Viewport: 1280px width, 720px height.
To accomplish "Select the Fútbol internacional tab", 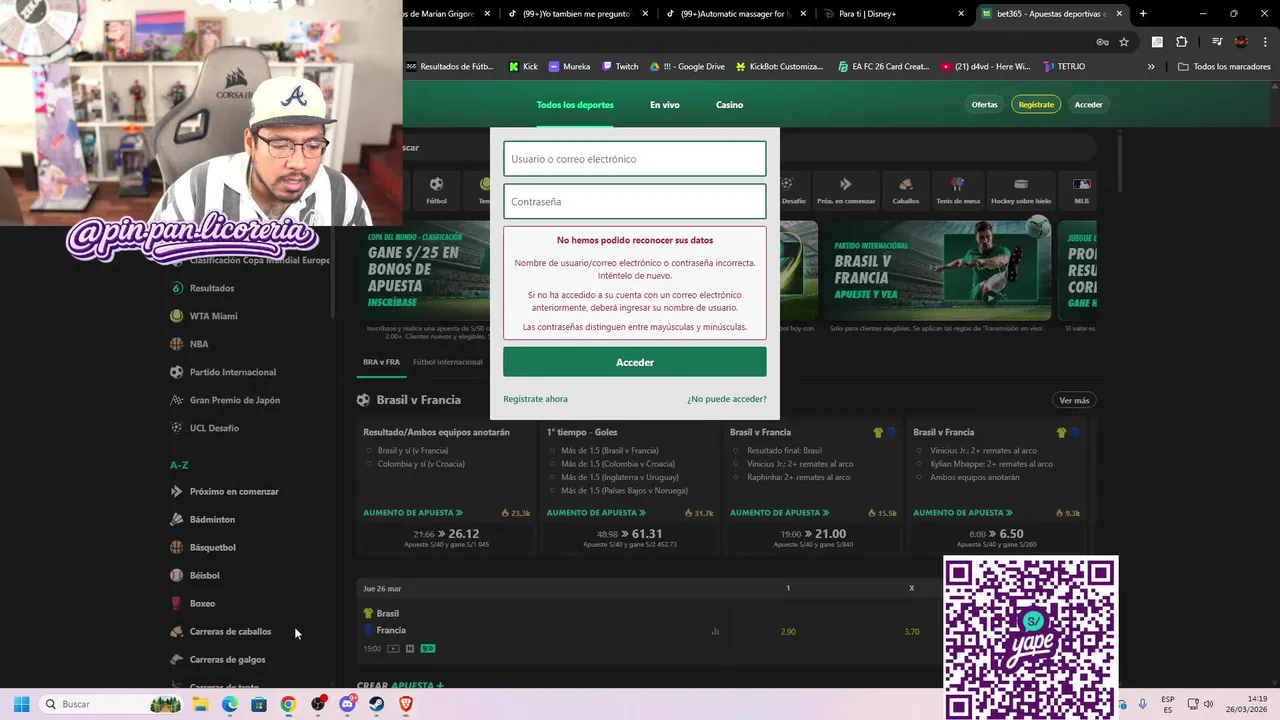I will tap(448, 362).
